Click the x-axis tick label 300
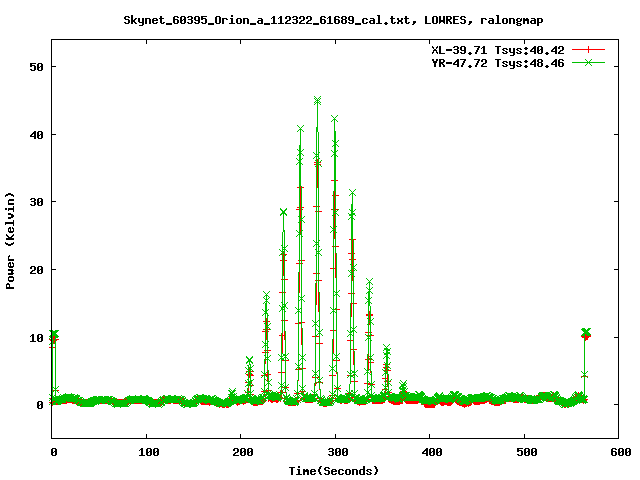The image size is (640, 480). [x=338, y=452]
